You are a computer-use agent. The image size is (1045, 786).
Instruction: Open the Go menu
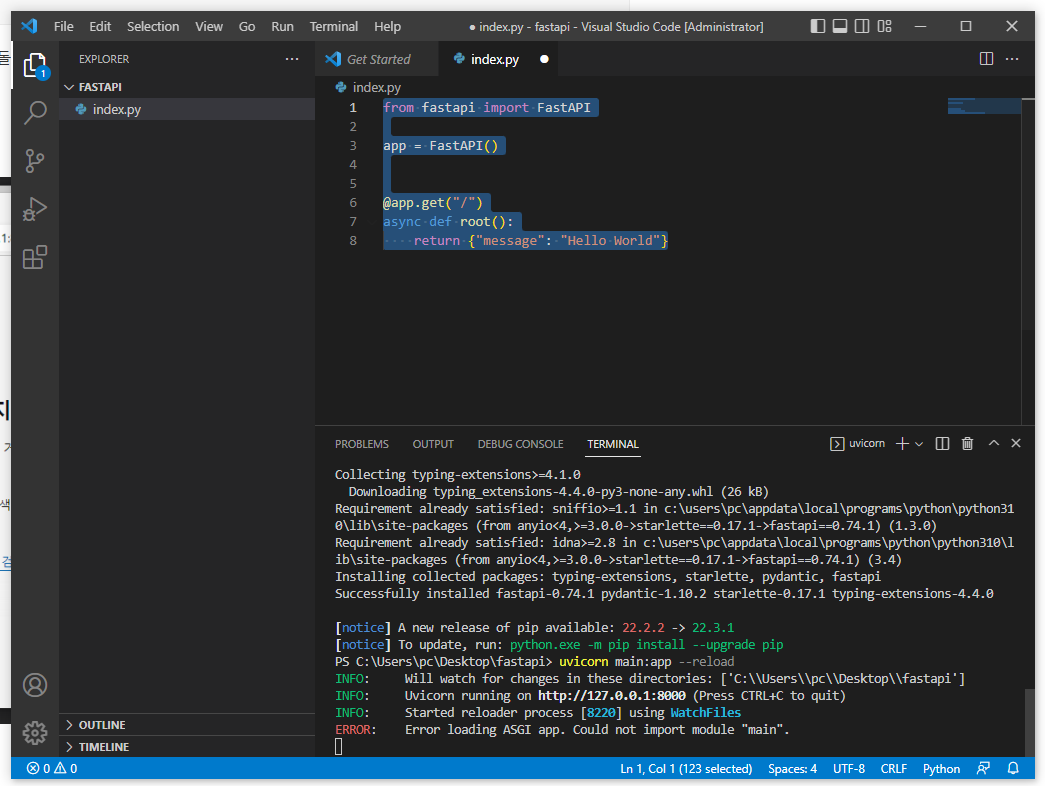247,26
